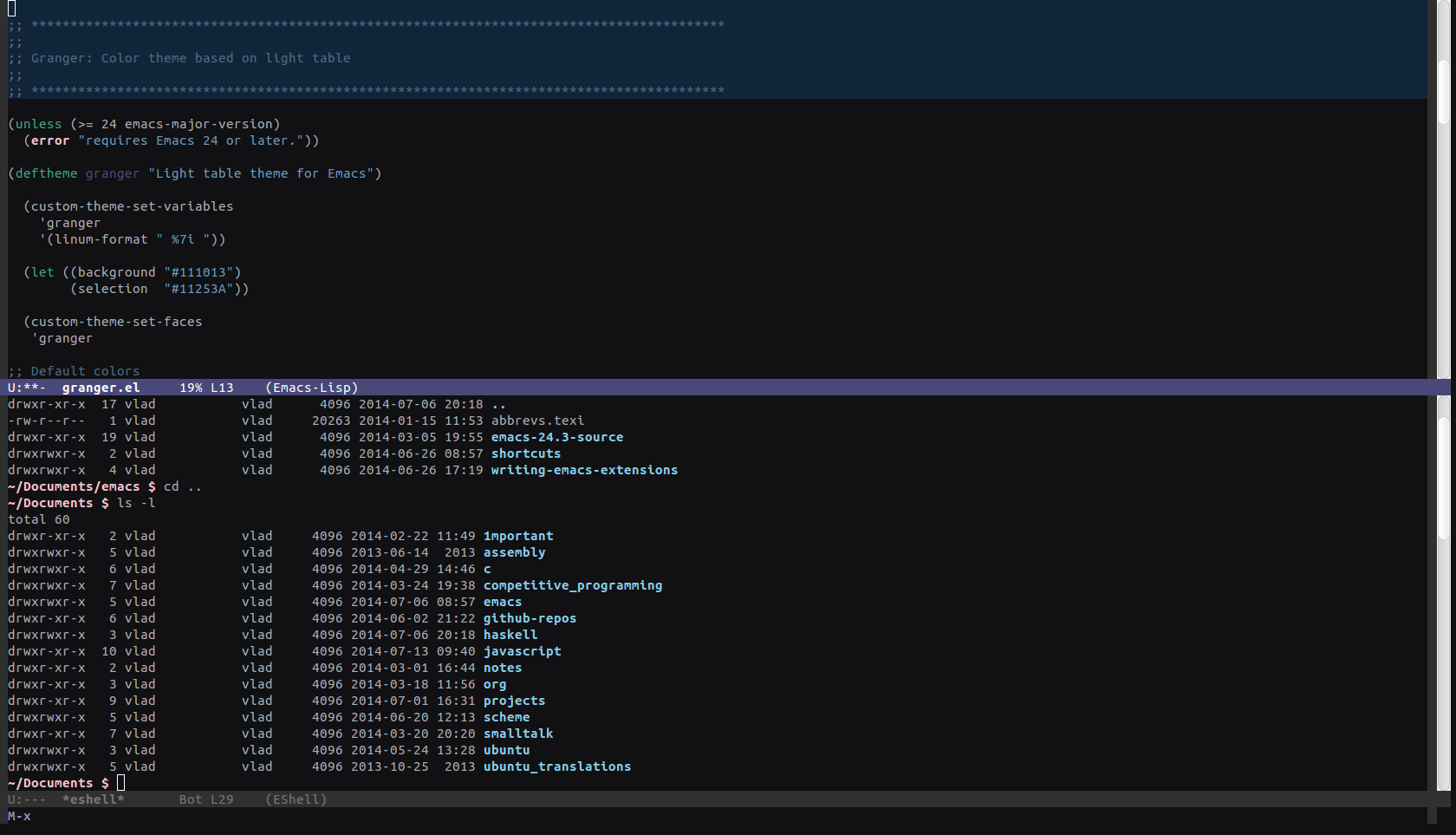Click the github-repos directory name

click(x=530, y=618)
